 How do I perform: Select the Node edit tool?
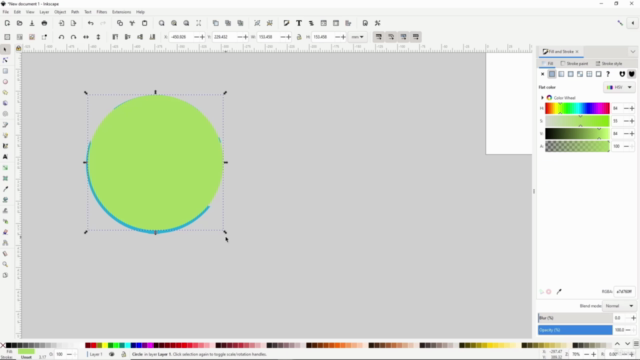pos(5,60)
